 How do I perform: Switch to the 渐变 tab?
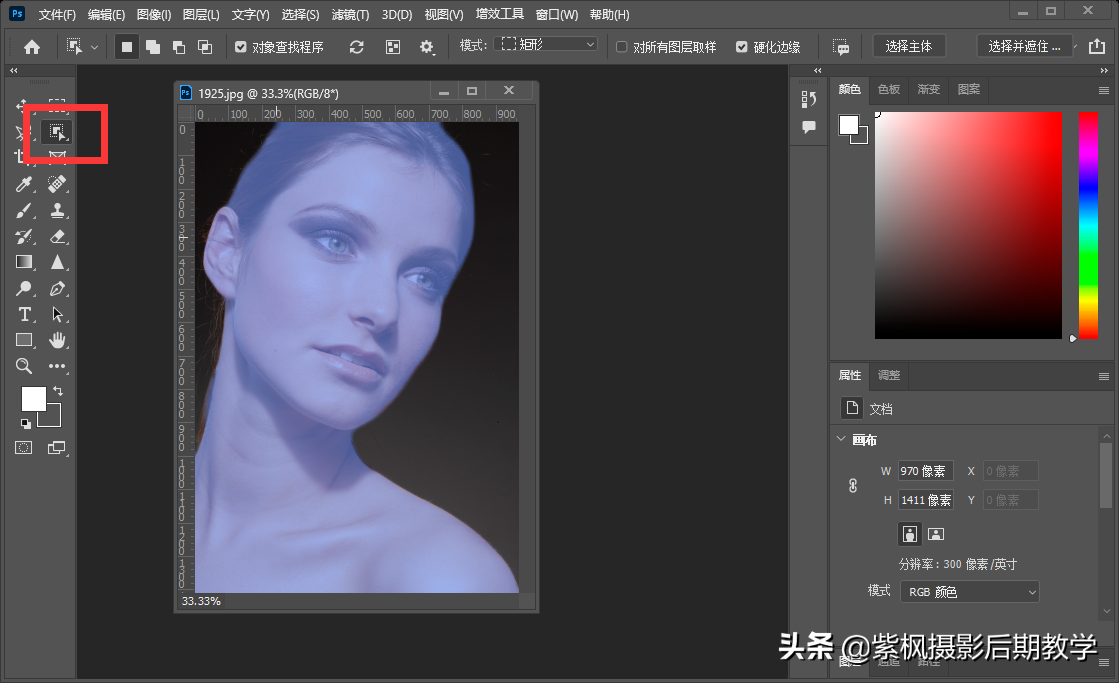point(928,89)
